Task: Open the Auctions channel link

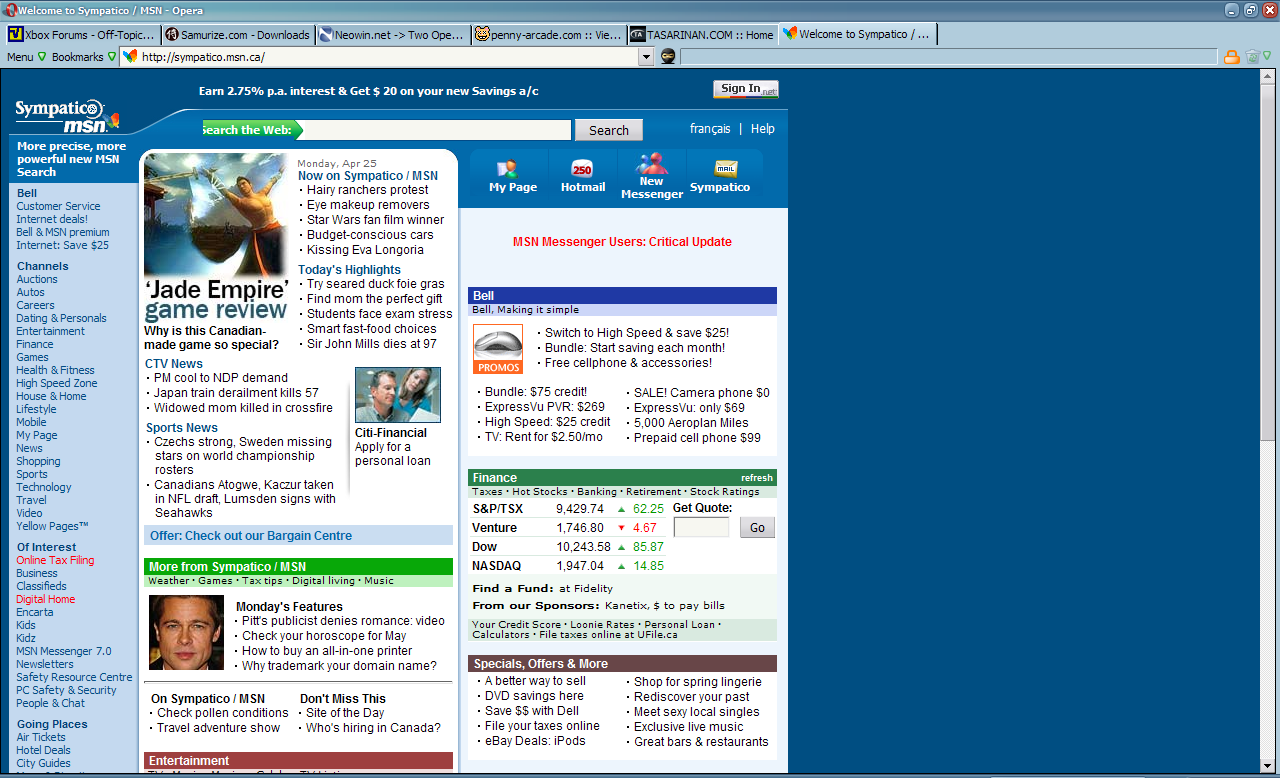Action: [37, 279]
